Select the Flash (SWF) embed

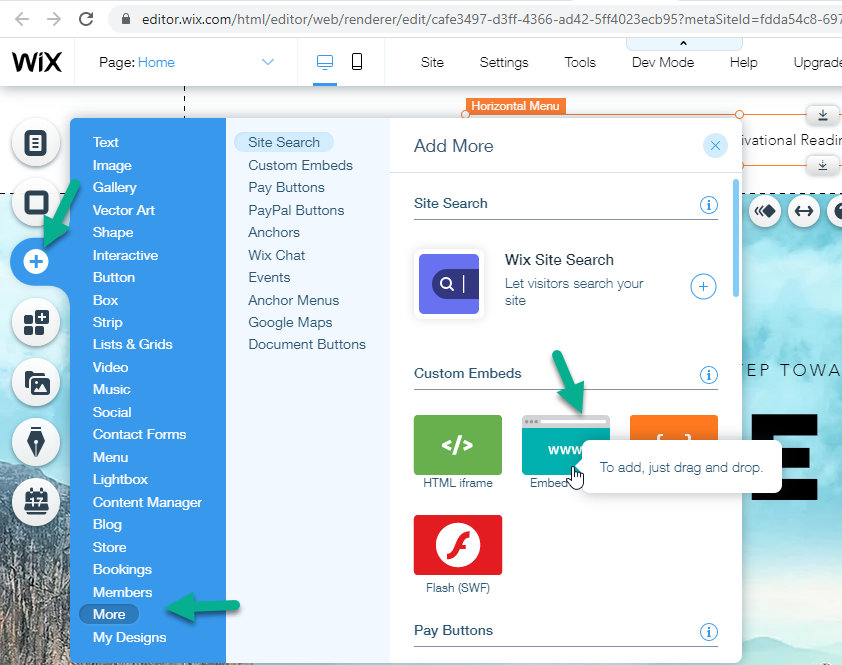[458, 545]
